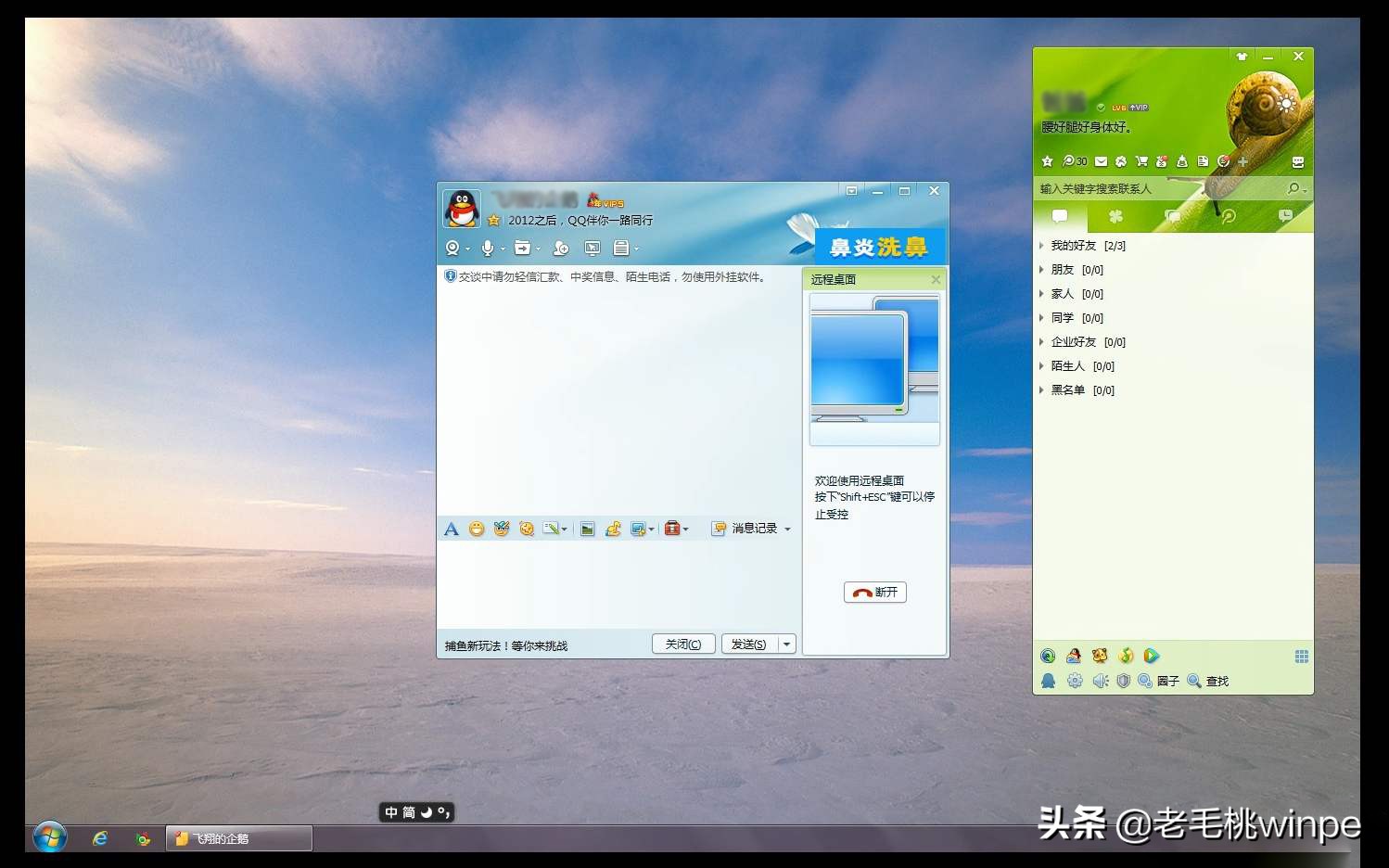Click the 断开 disconnect button
Screen dimensions: 1389x868
[x=874, y=592]
